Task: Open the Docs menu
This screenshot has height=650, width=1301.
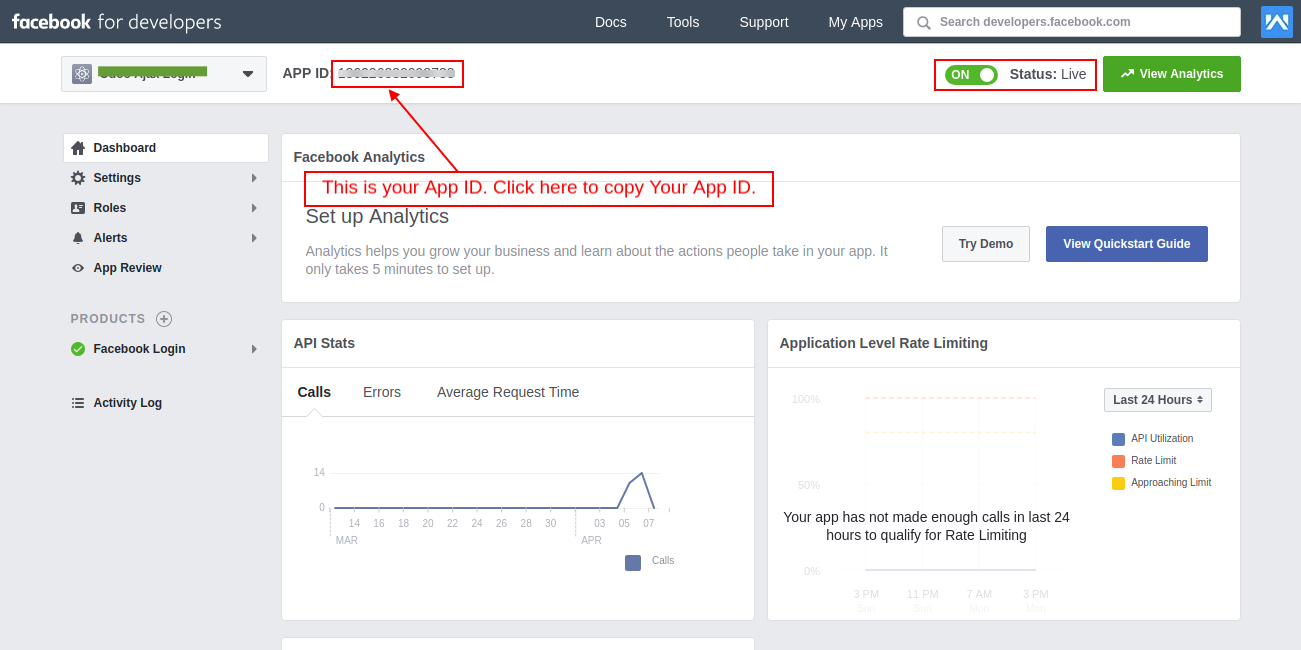Action: tap(611, 22)
